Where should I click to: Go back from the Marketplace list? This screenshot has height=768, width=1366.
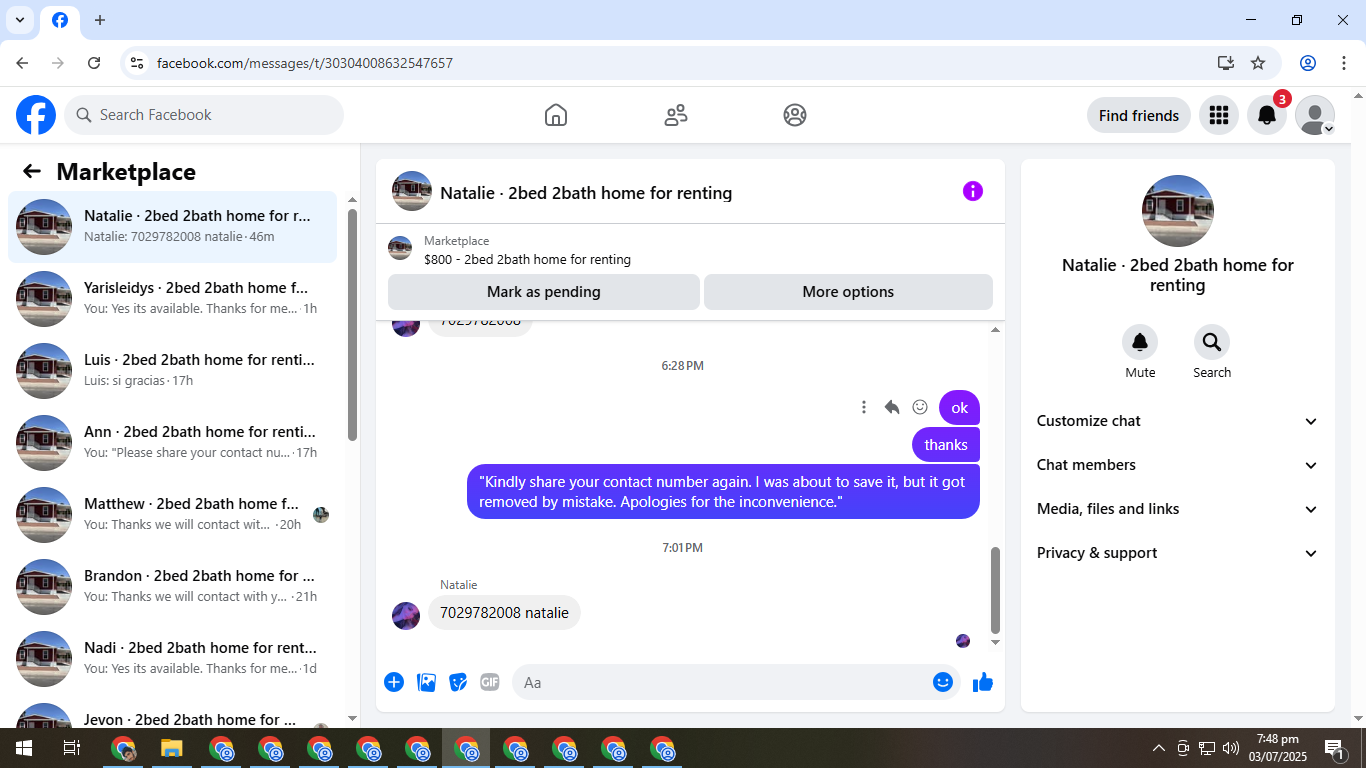pyautogui.click(x=32, y=171)
